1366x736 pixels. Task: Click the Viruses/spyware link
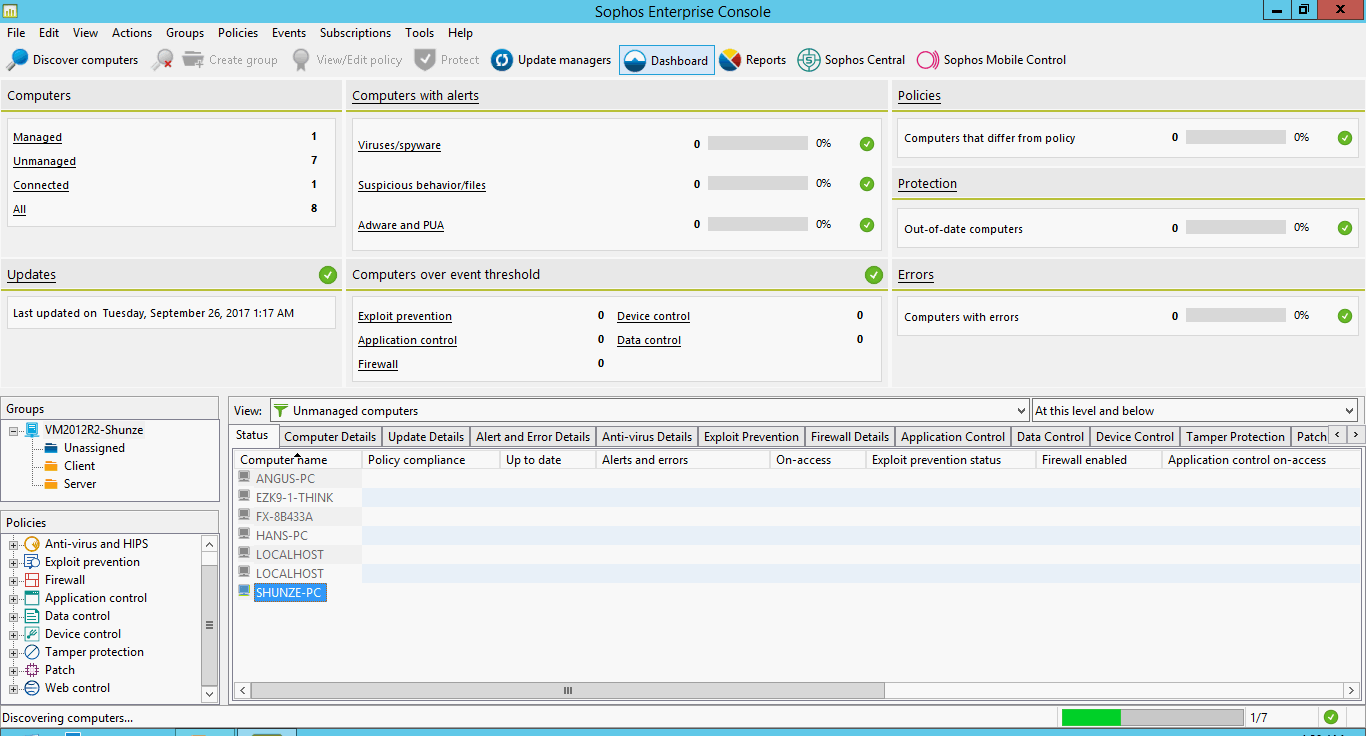coord(399,145)
